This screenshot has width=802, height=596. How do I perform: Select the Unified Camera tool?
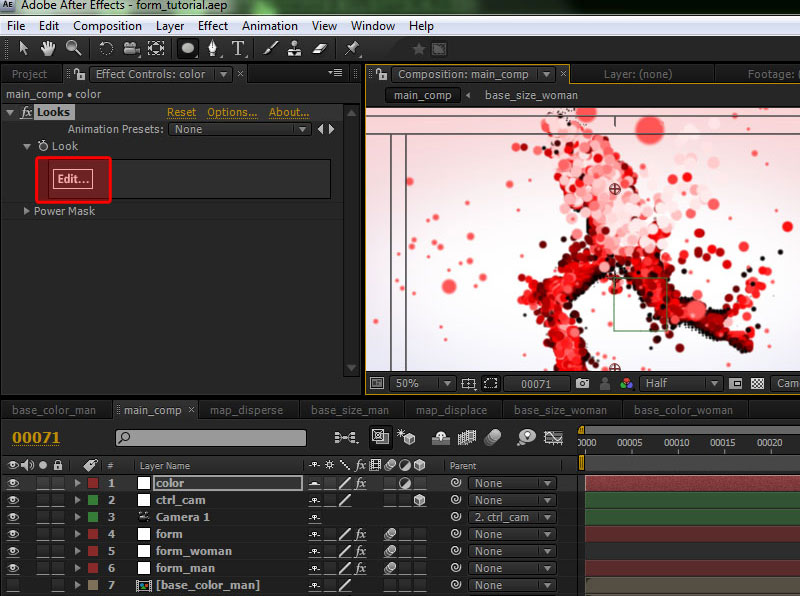(x=131, y=49)
